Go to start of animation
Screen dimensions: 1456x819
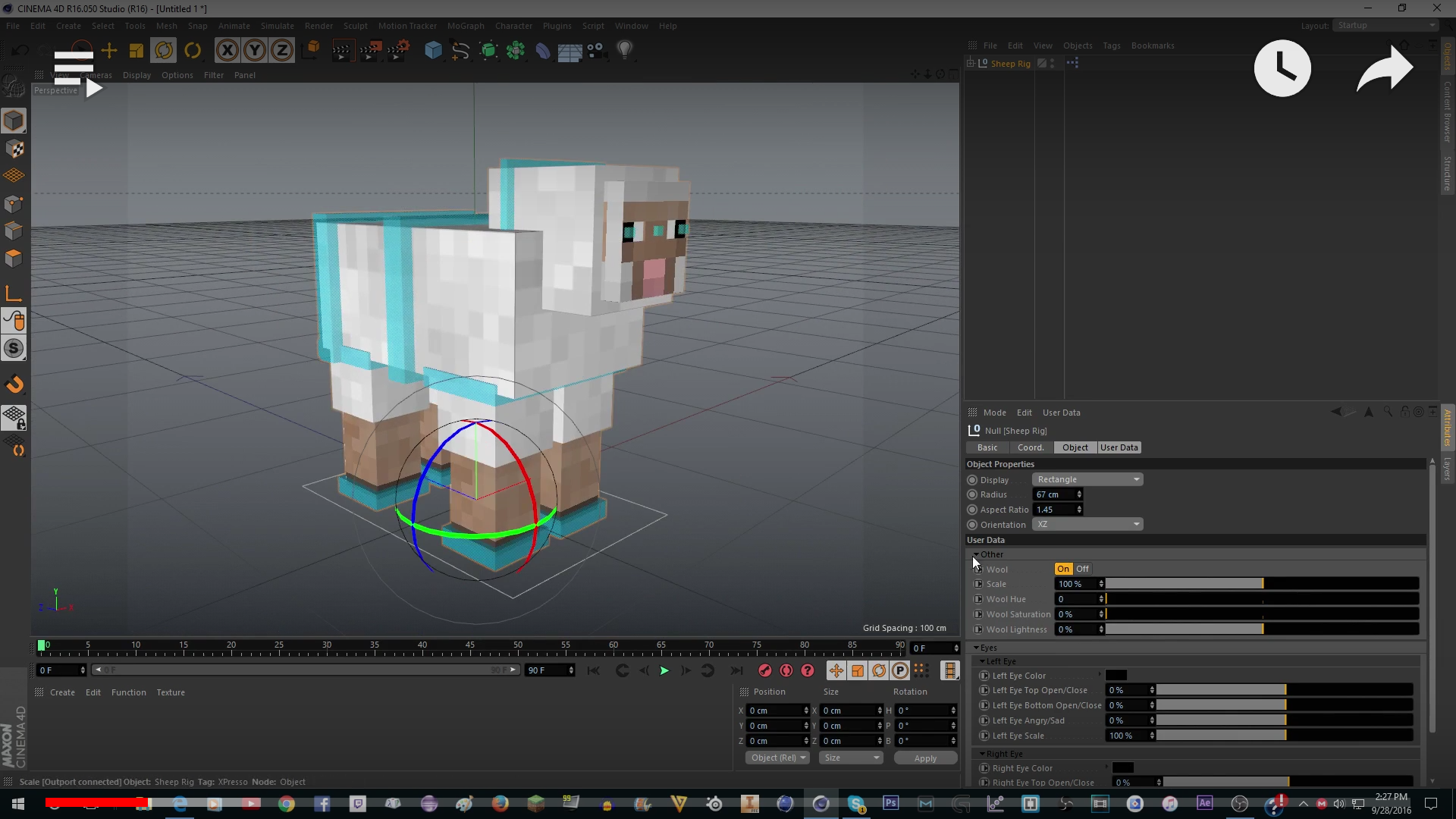[593, 670]
